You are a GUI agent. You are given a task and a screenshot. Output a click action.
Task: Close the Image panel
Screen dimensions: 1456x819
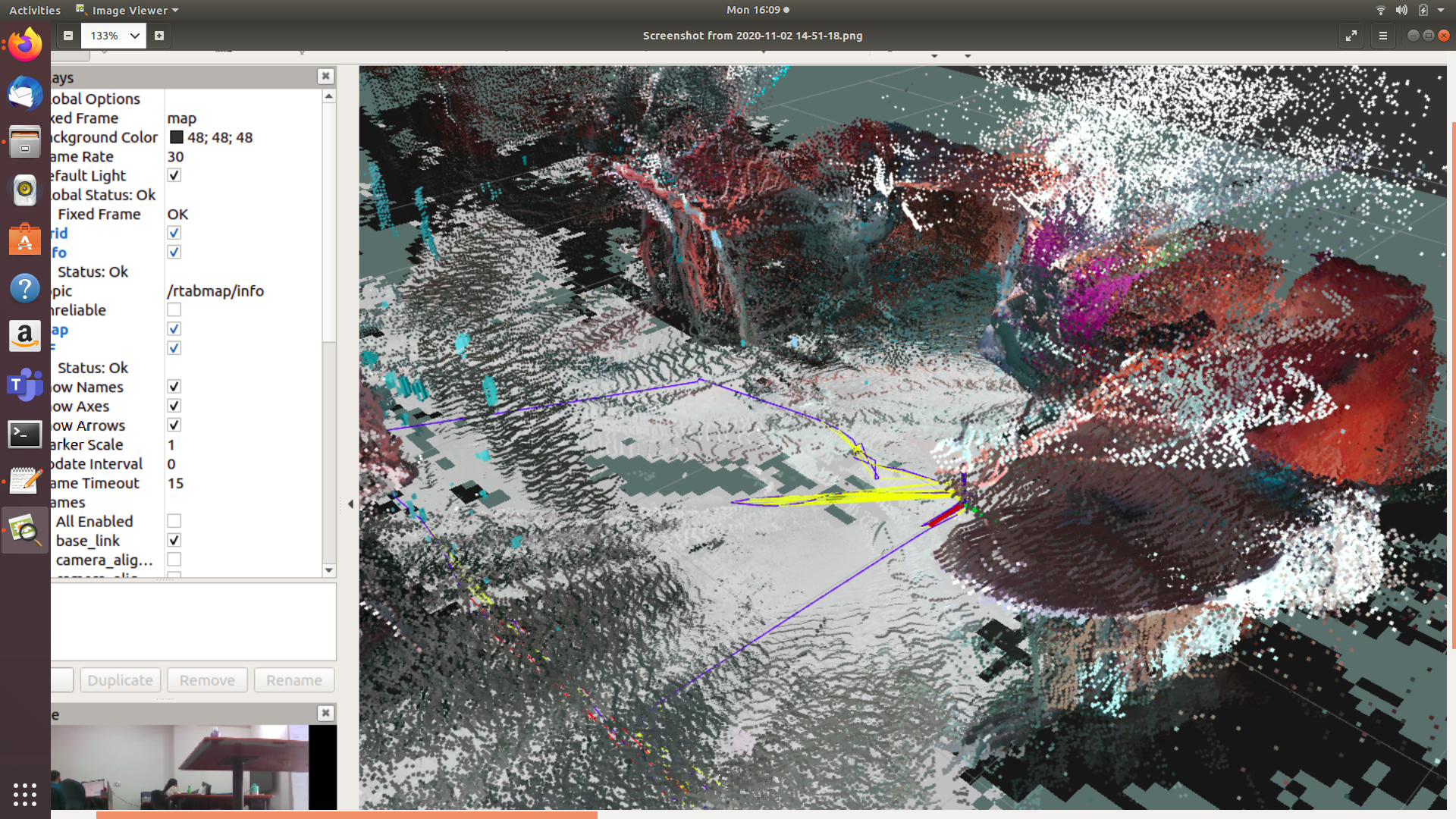pyautogui.click(x=325, y=713)
